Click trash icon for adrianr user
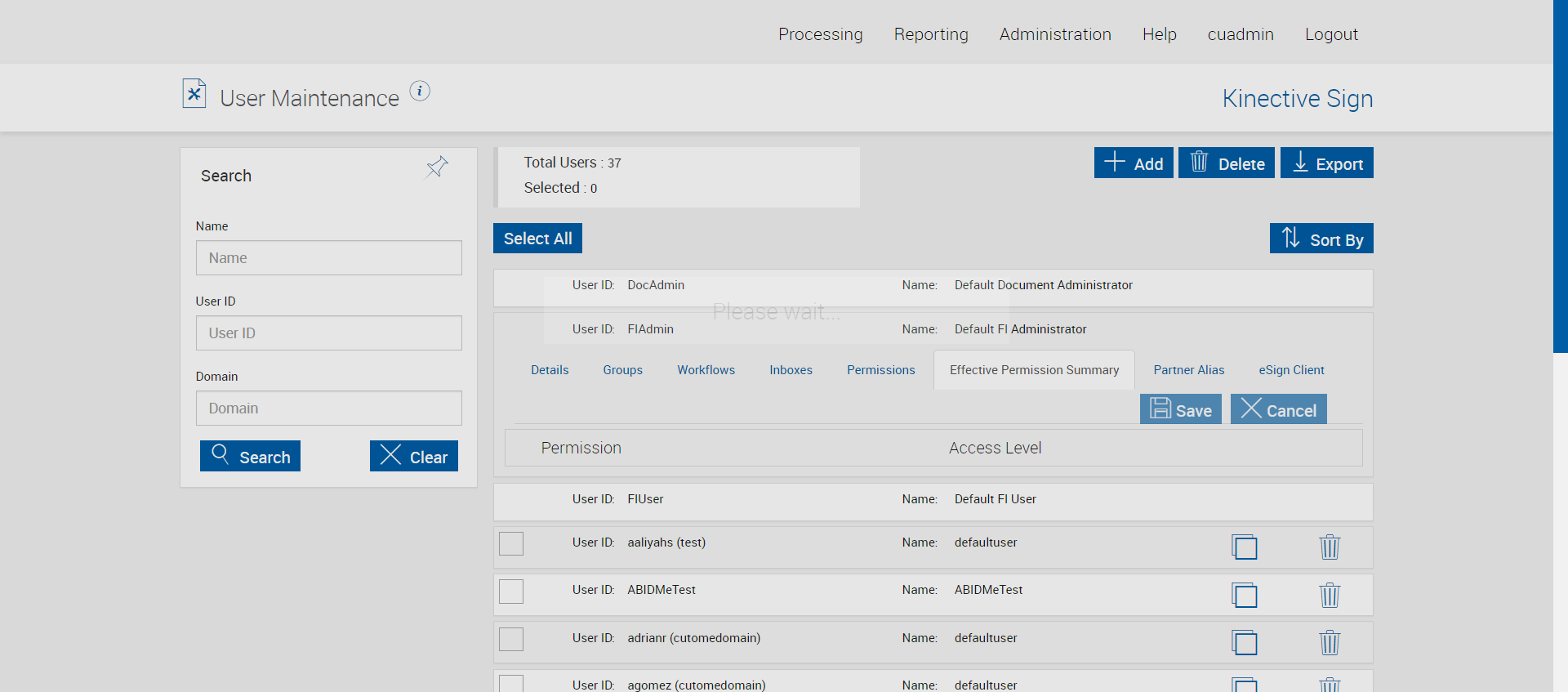Screen dimensions: 1568x692 click(1330, 643)
